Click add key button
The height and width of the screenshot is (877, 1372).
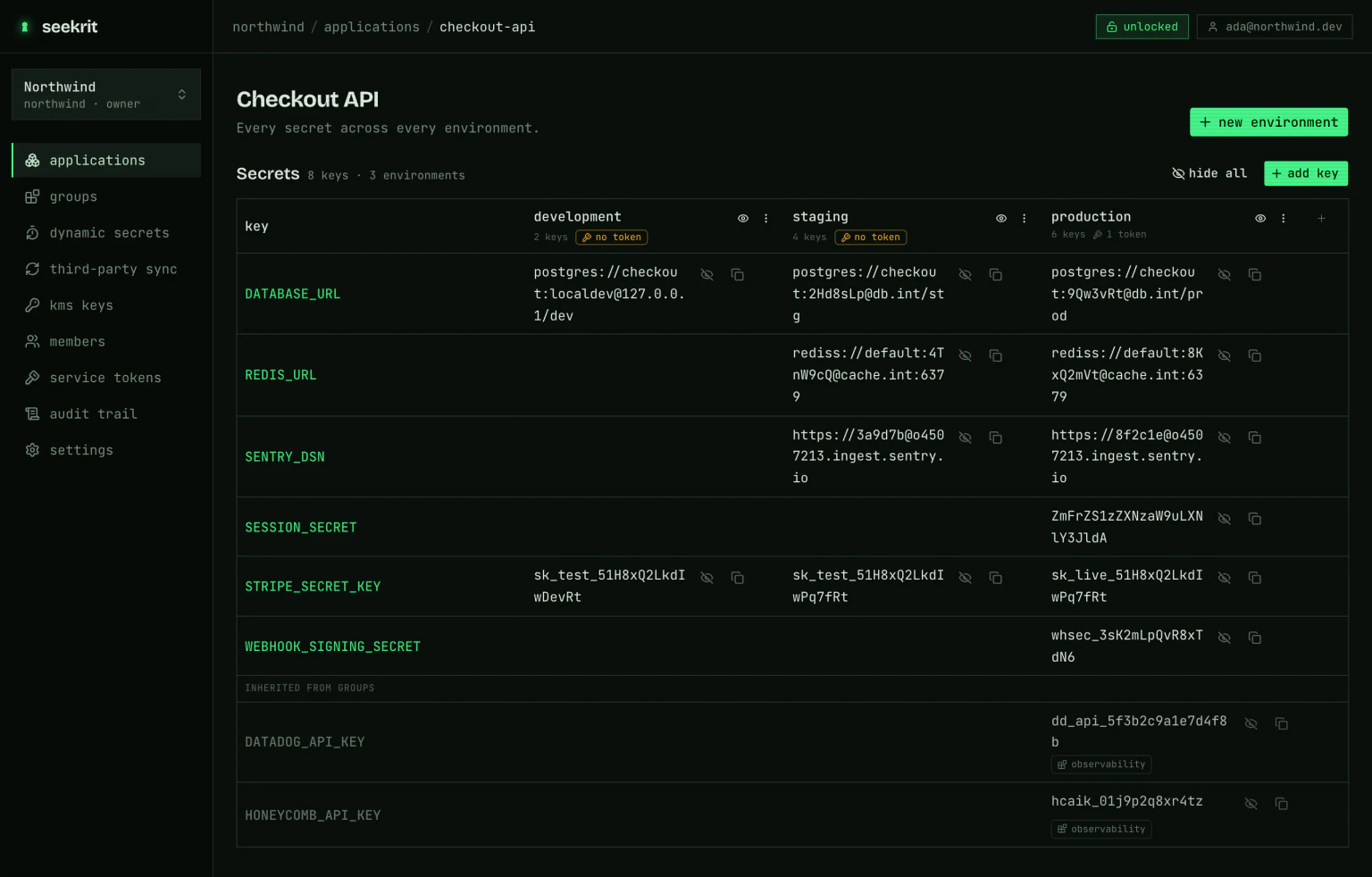point(1305,173)
